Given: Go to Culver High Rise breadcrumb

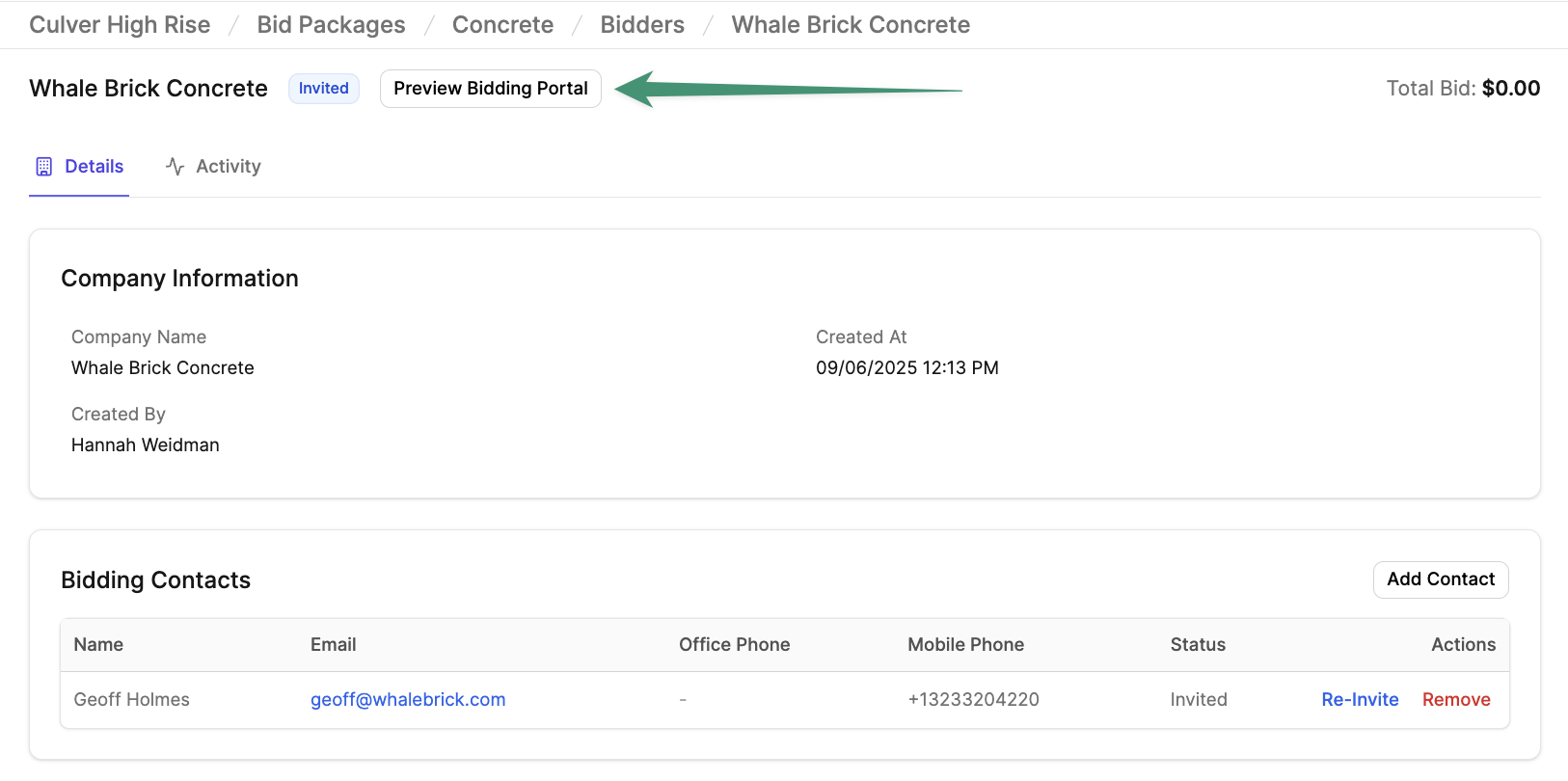Looking at the screenshot, I should (120, 25).
